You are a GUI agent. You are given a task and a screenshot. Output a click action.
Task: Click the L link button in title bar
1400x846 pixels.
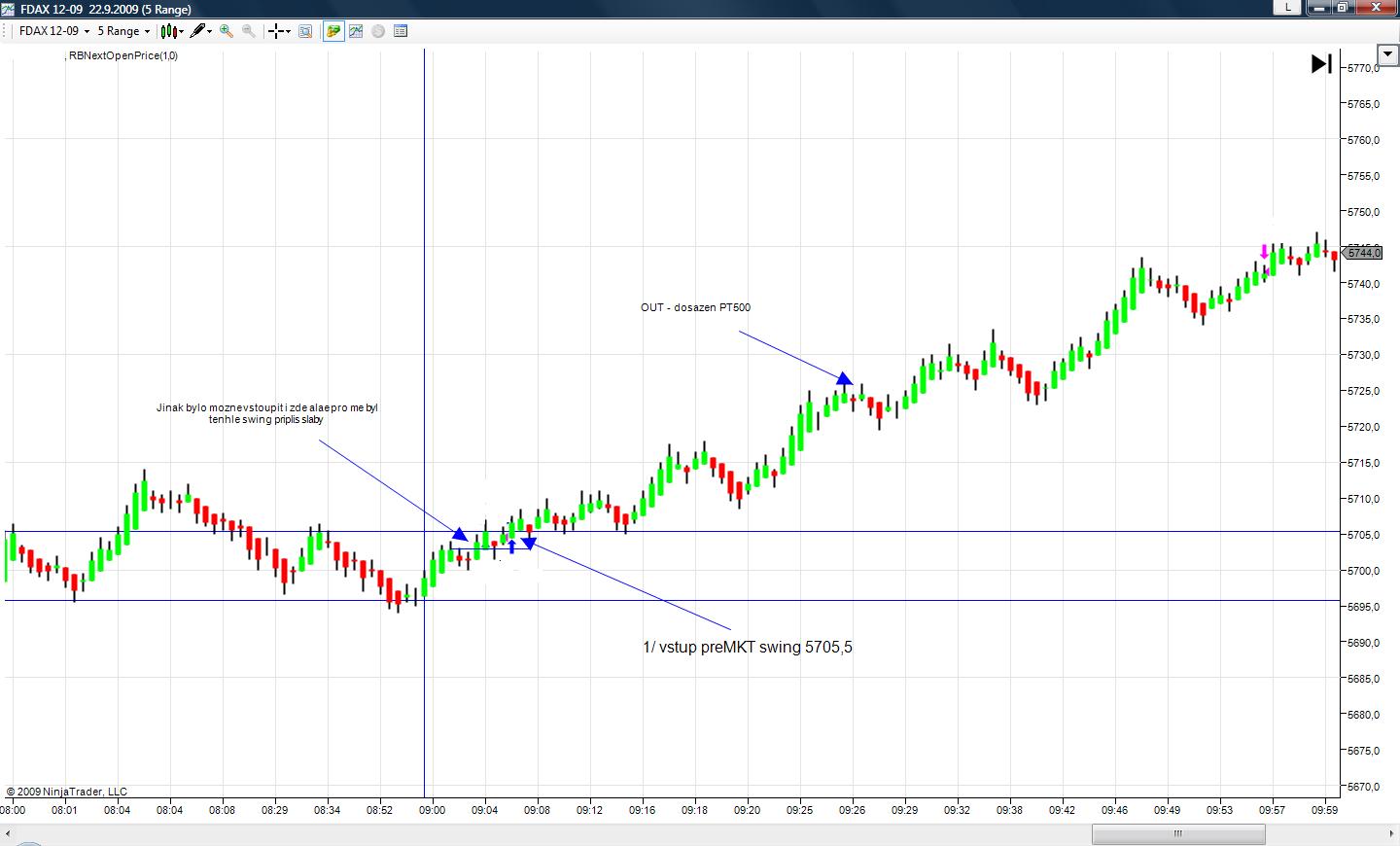(1288, 7)
